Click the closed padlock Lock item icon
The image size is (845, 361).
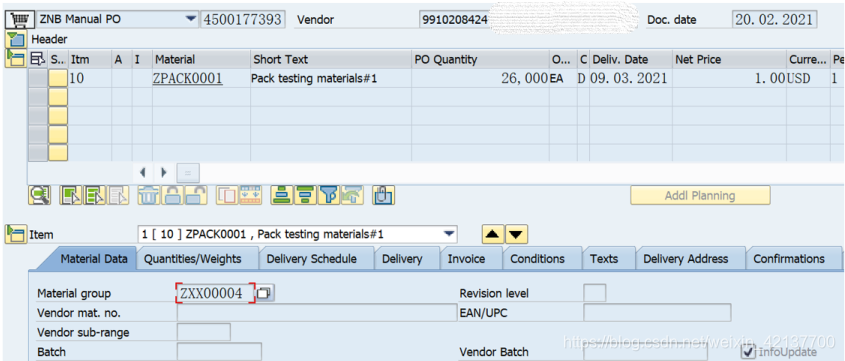pyautogui.click(x=172, y=195)
